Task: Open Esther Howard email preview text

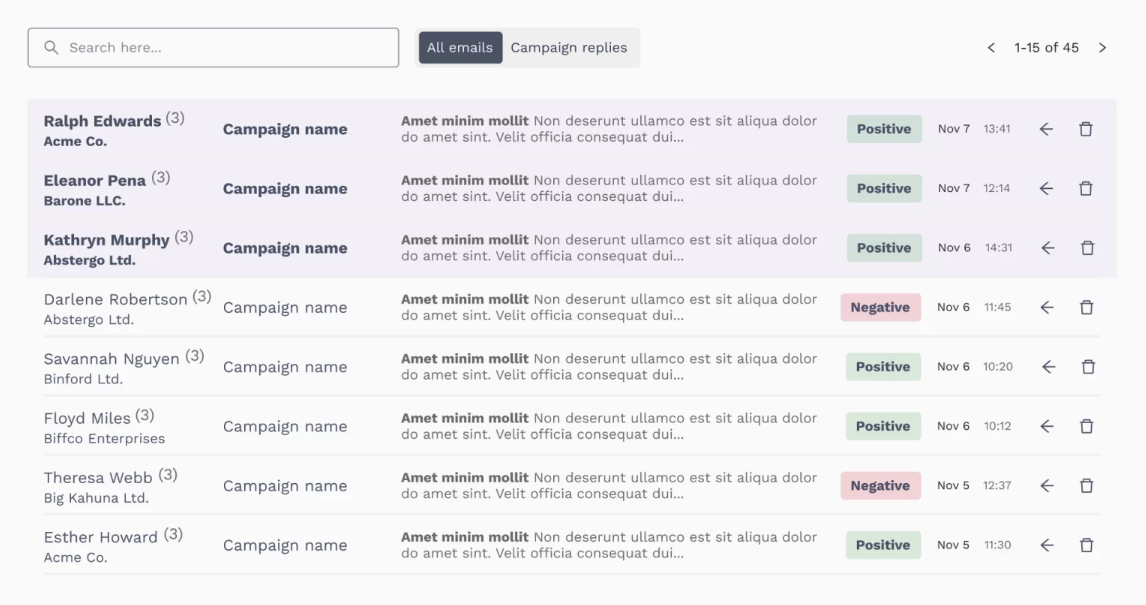Action: (x=608, y=545)
